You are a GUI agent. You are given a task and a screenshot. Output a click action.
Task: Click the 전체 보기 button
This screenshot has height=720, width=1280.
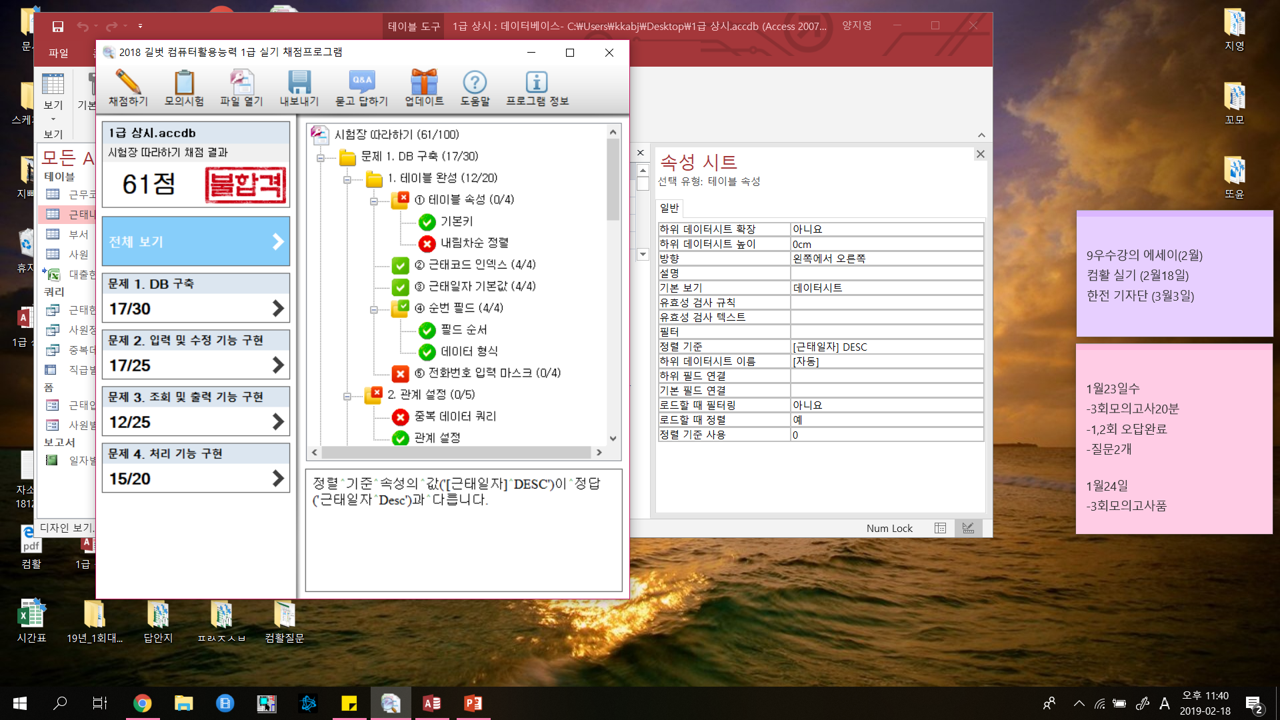point(196,242)
